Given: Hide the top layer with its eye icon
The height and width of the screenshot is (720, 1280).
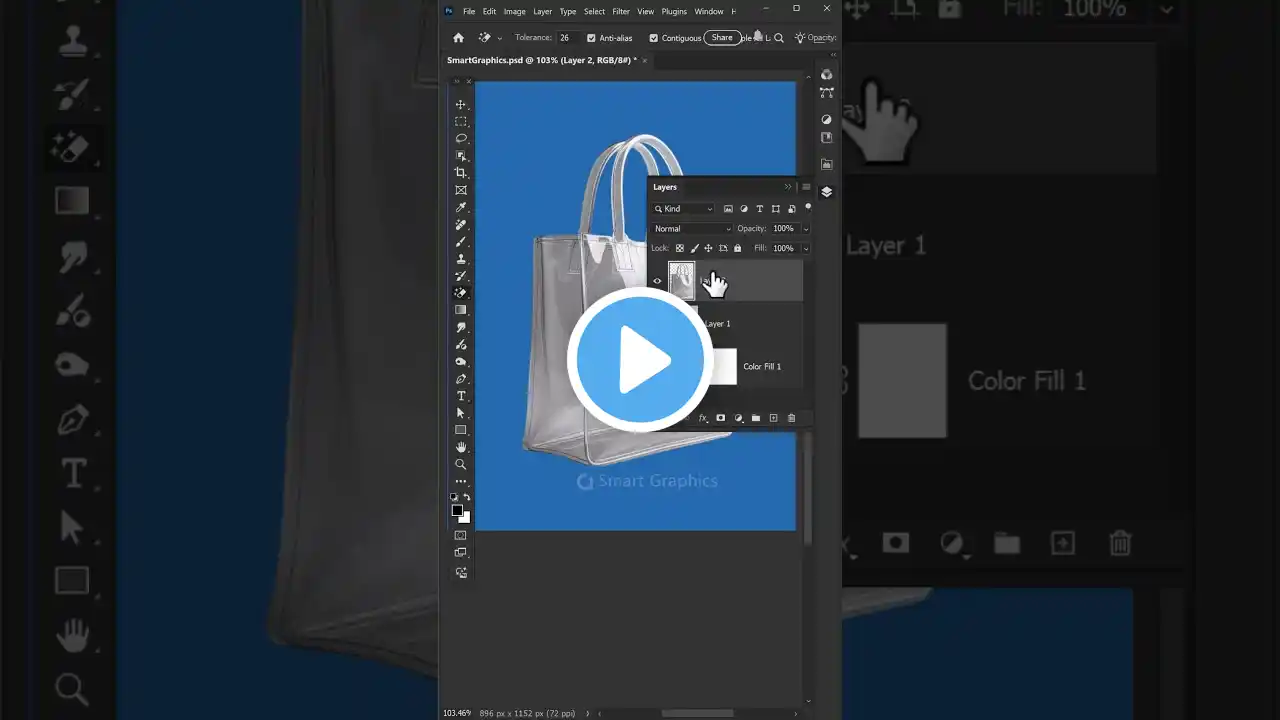Looking at the screenshot, I should pyautogui.click(x=657, y=281).
